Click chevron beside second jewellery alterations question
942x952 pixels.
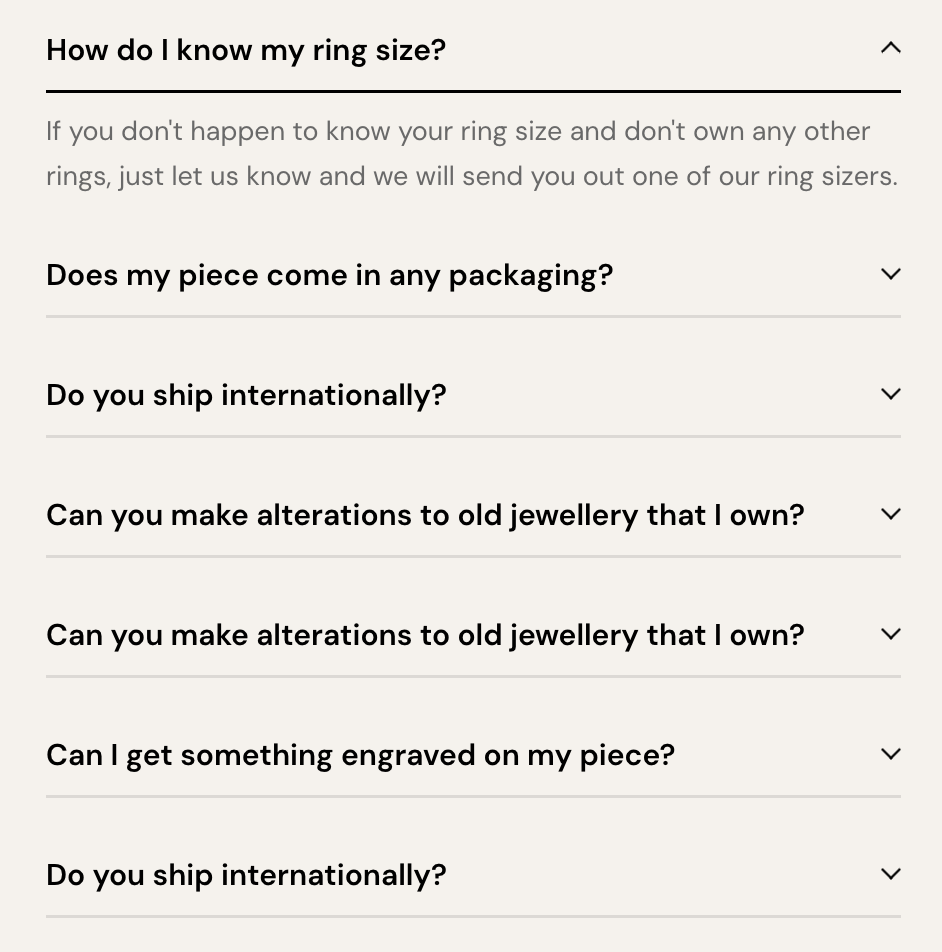click(x=890, y=634)
